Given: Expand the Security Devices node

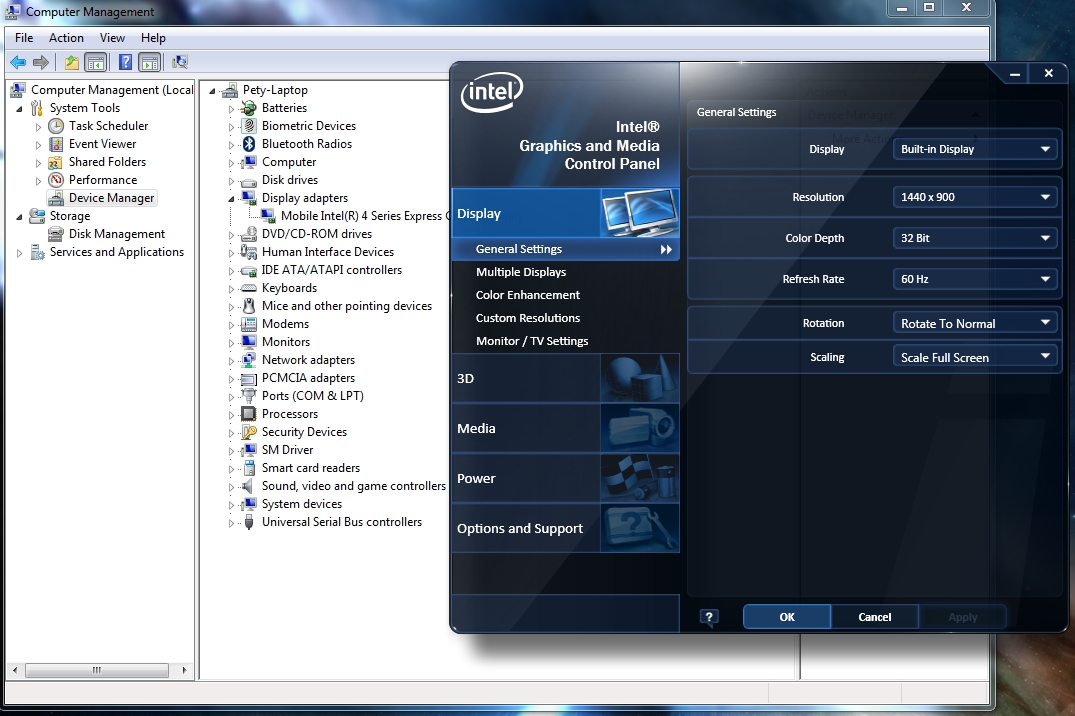Looking at the screenshot, I should [232, 433].
